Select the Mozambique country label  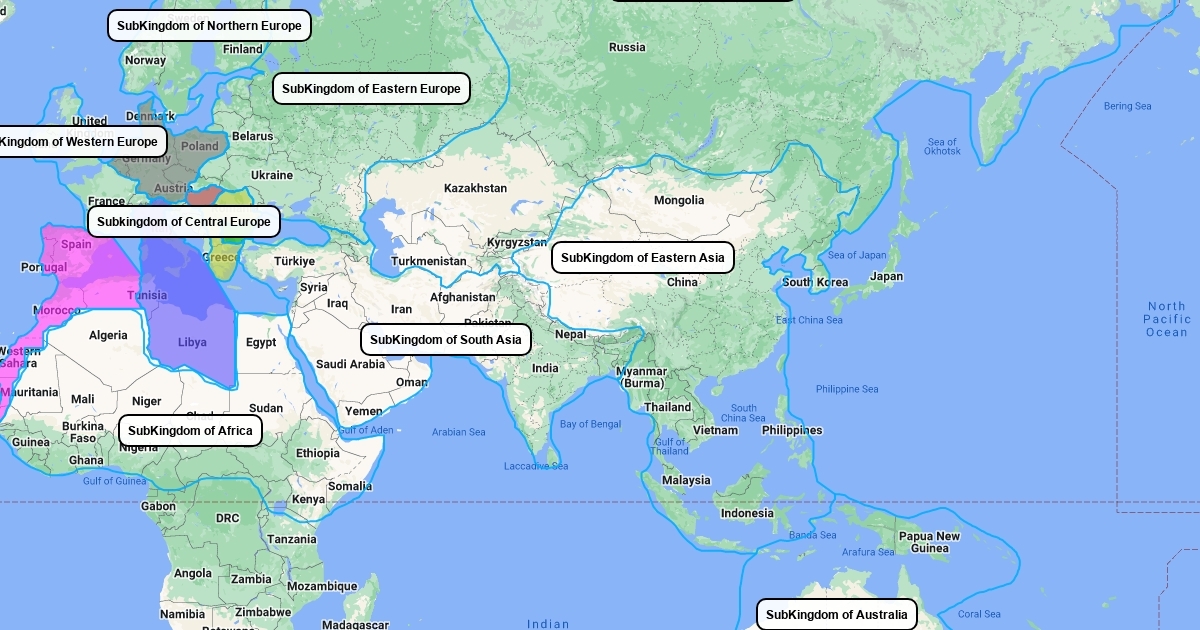click(322, 586)
